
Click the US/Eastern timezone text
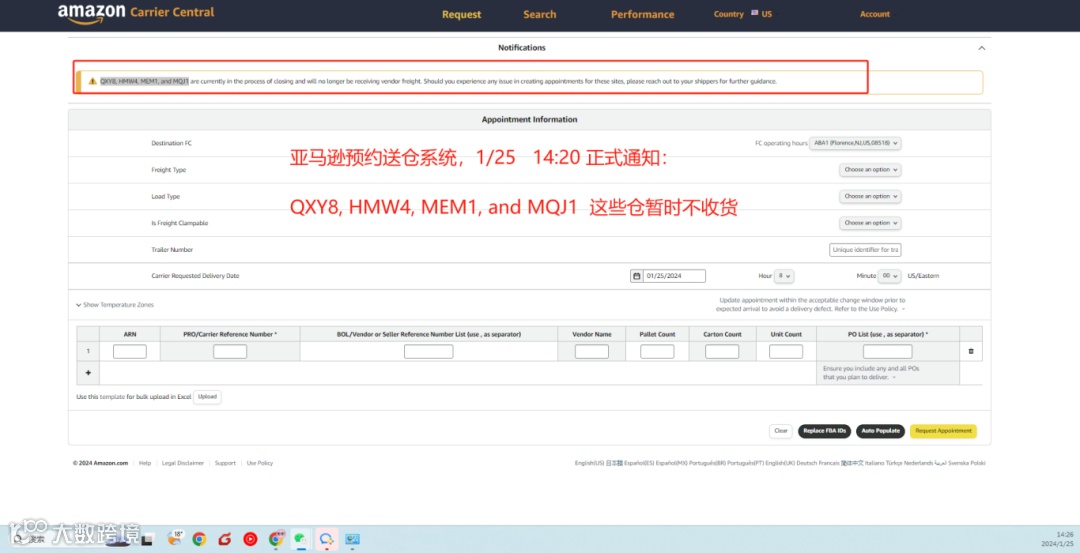click(923, 275)
